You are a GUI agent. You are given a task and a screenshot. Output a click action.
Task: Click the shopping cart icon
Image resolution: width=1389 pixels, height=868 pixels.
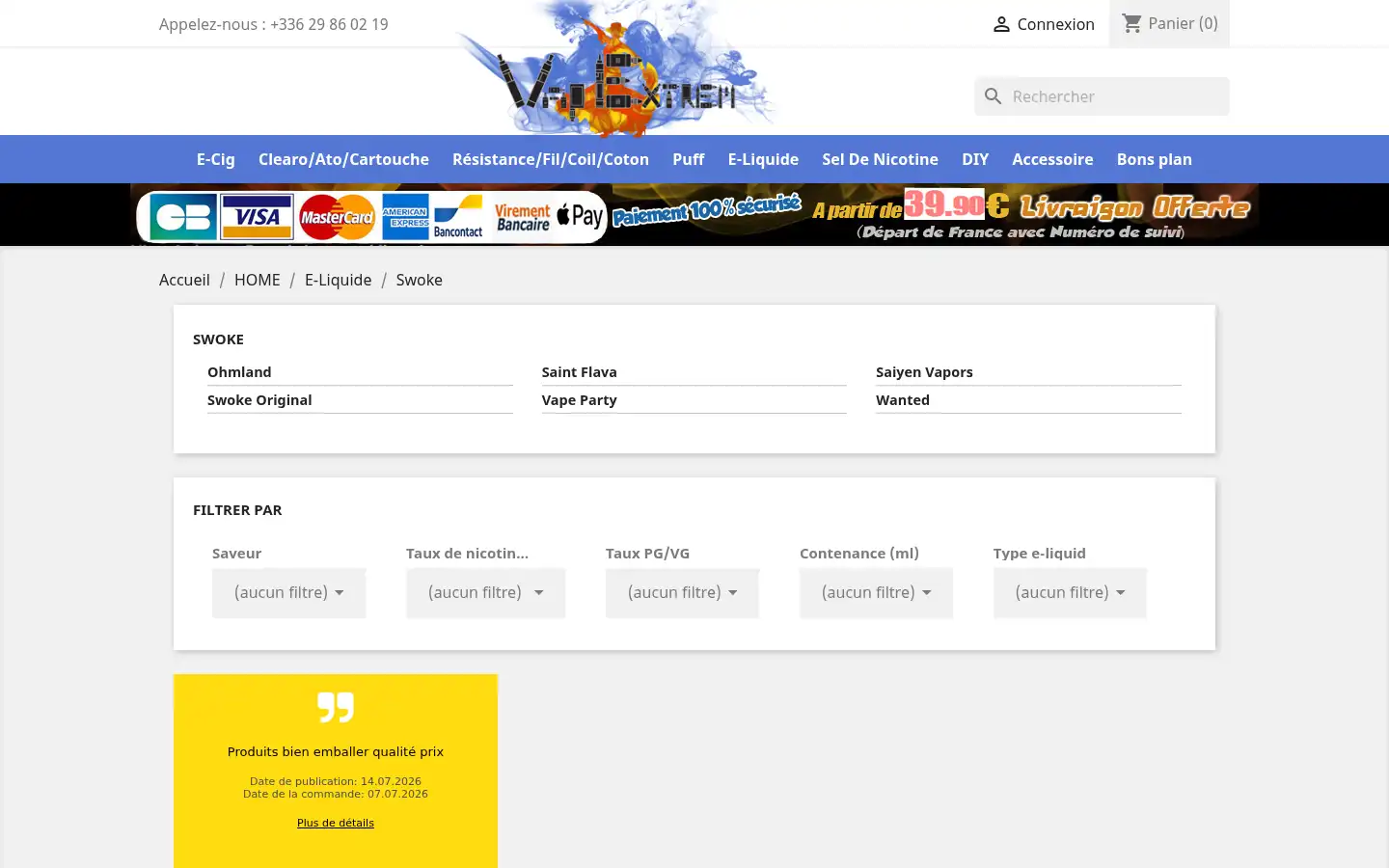coord(1131,23)
